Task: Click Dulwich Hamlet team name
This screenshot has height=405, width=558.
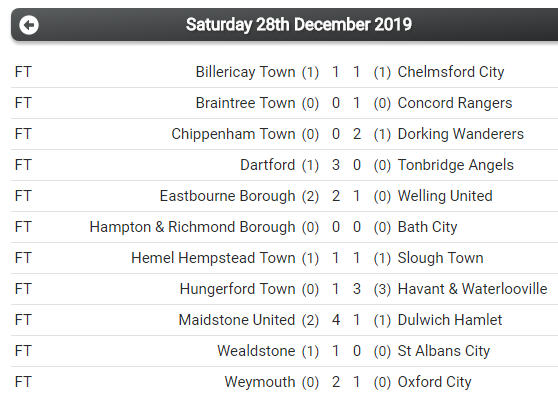Action: pyautogui.click(x=449, y=320)
